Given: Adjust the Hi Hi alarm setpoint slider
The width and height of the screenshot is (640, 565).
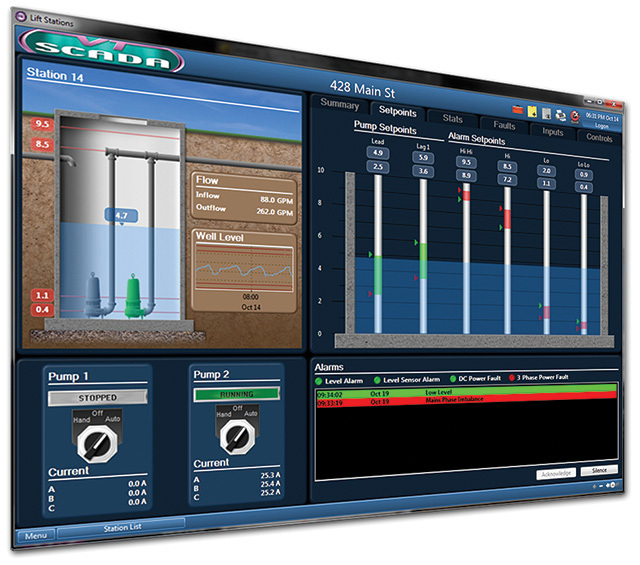Looking at the screenshot, I should (466, 196).
